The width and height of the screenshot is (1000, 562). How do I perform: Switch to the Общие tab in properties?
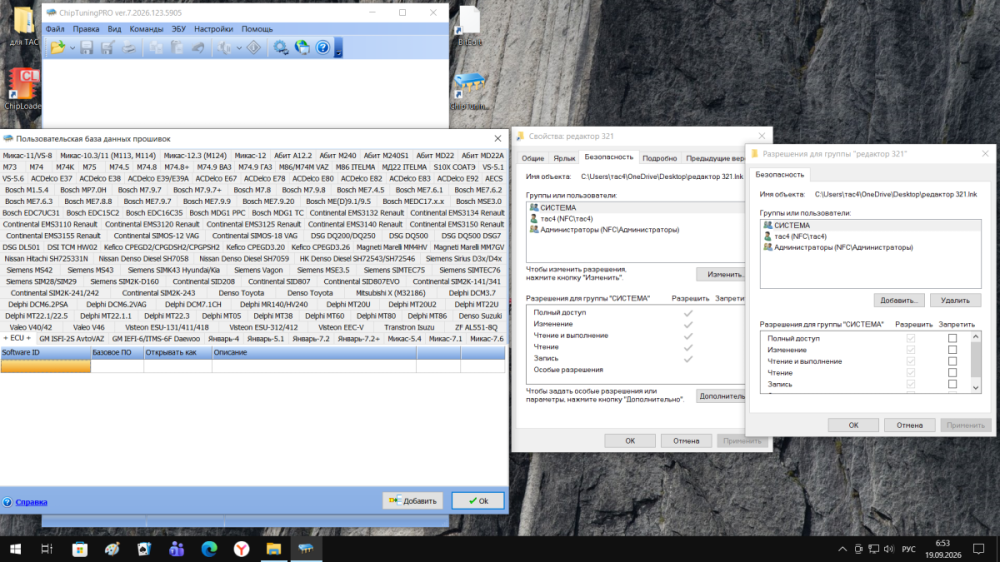coord(533,158)
